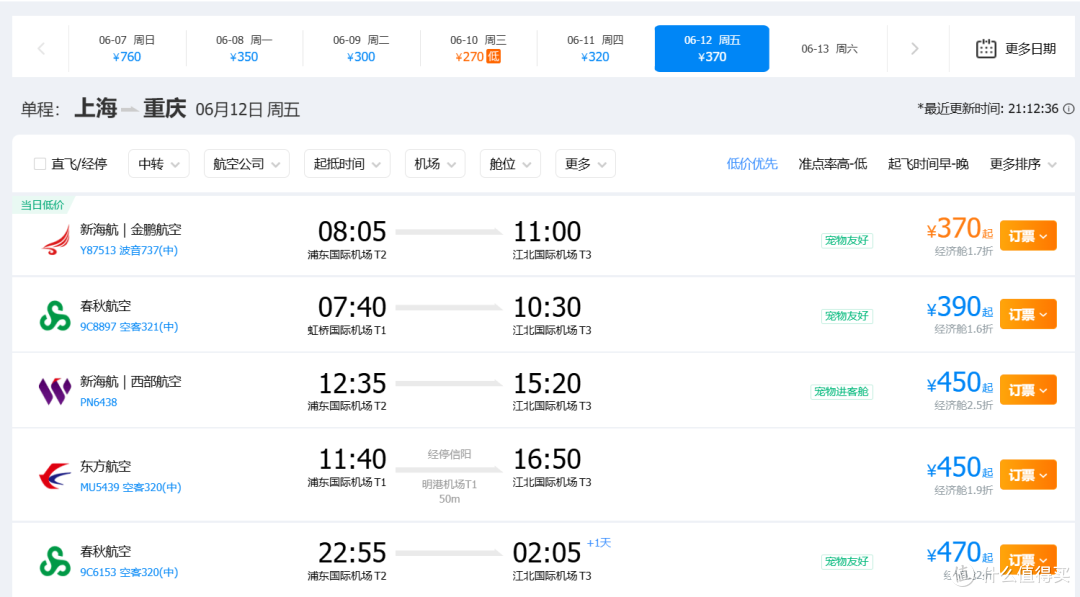Book the ¥450 MU5439 flight
This screenshot has height=597, width=1080.
pos(1028,475)
